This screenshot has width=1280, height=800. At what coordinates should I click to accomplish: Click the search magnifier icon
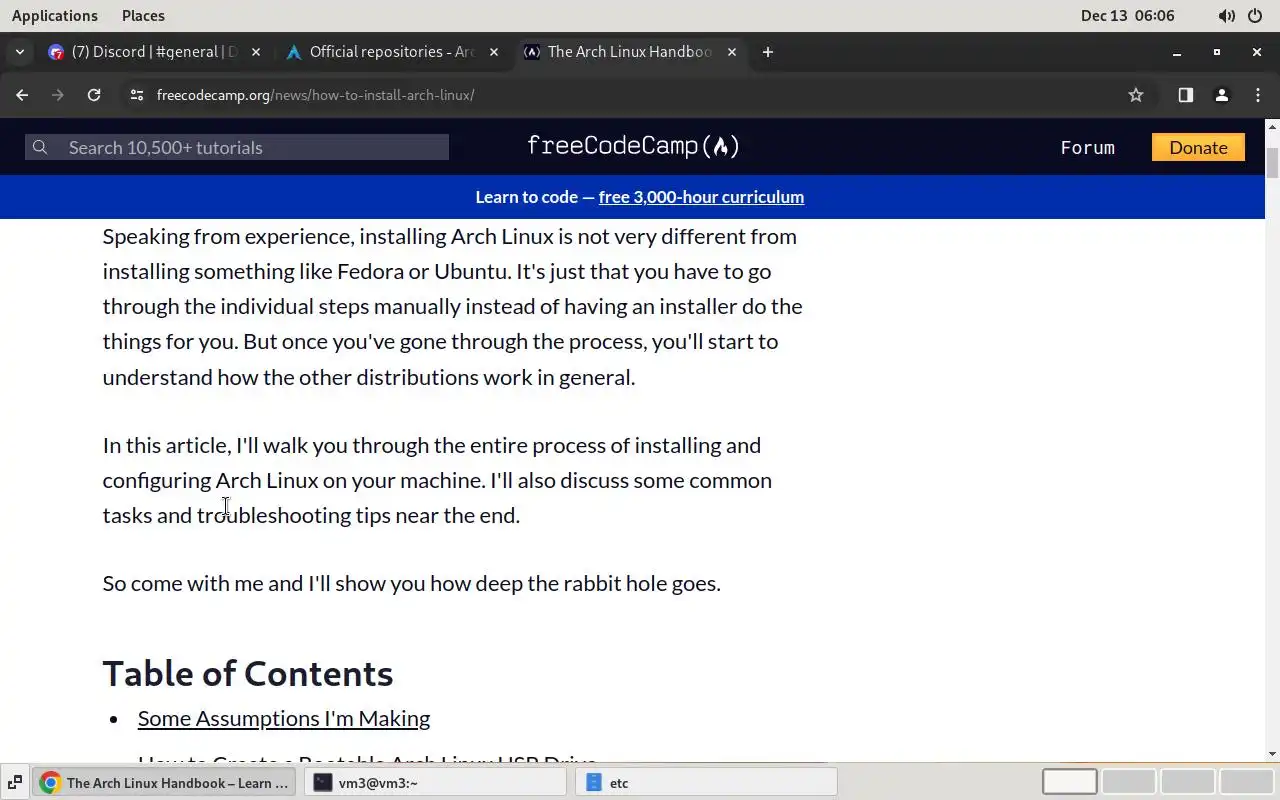click(40, 147)
